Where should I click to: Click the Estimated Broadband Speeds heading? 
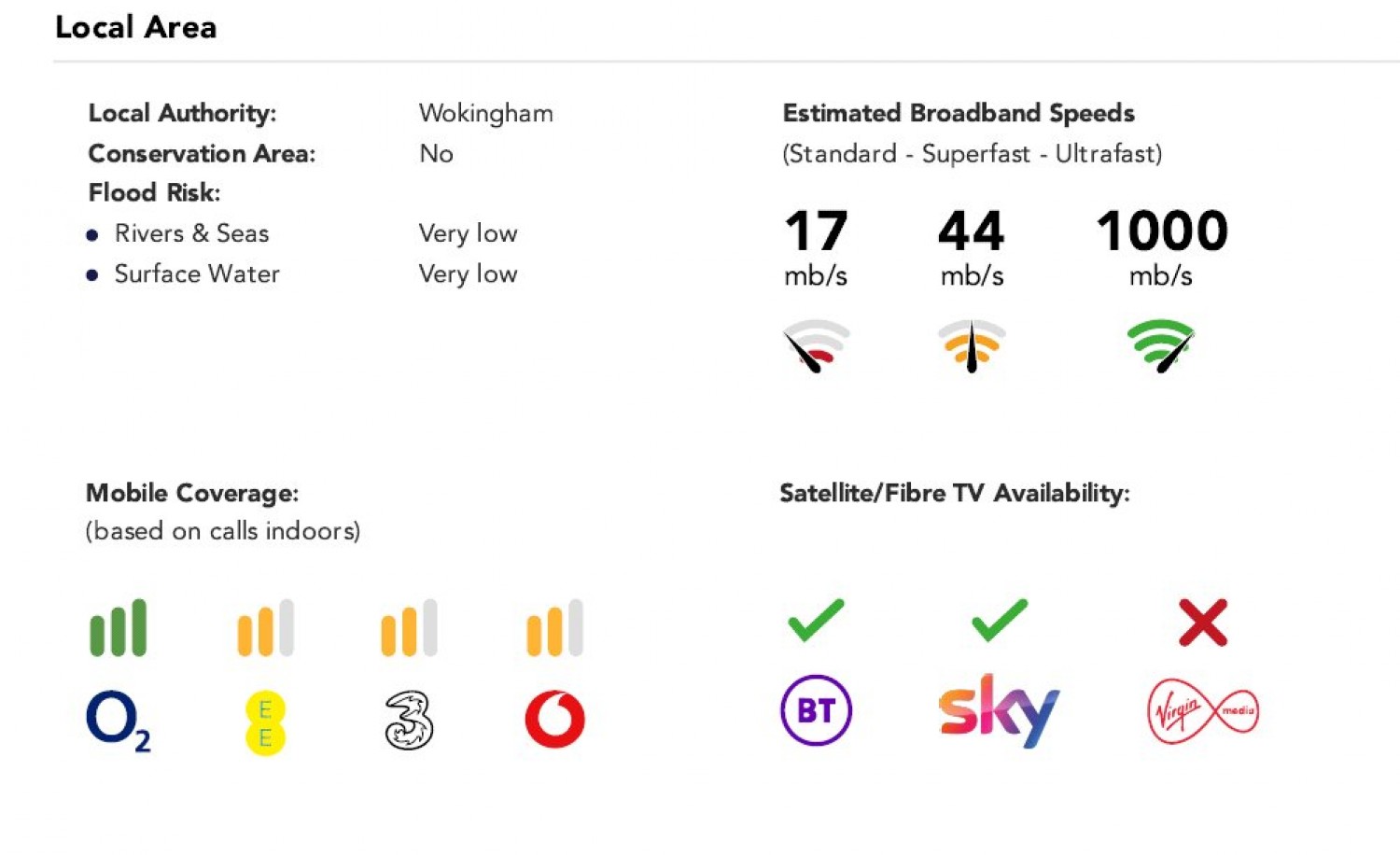coord(959,113)
